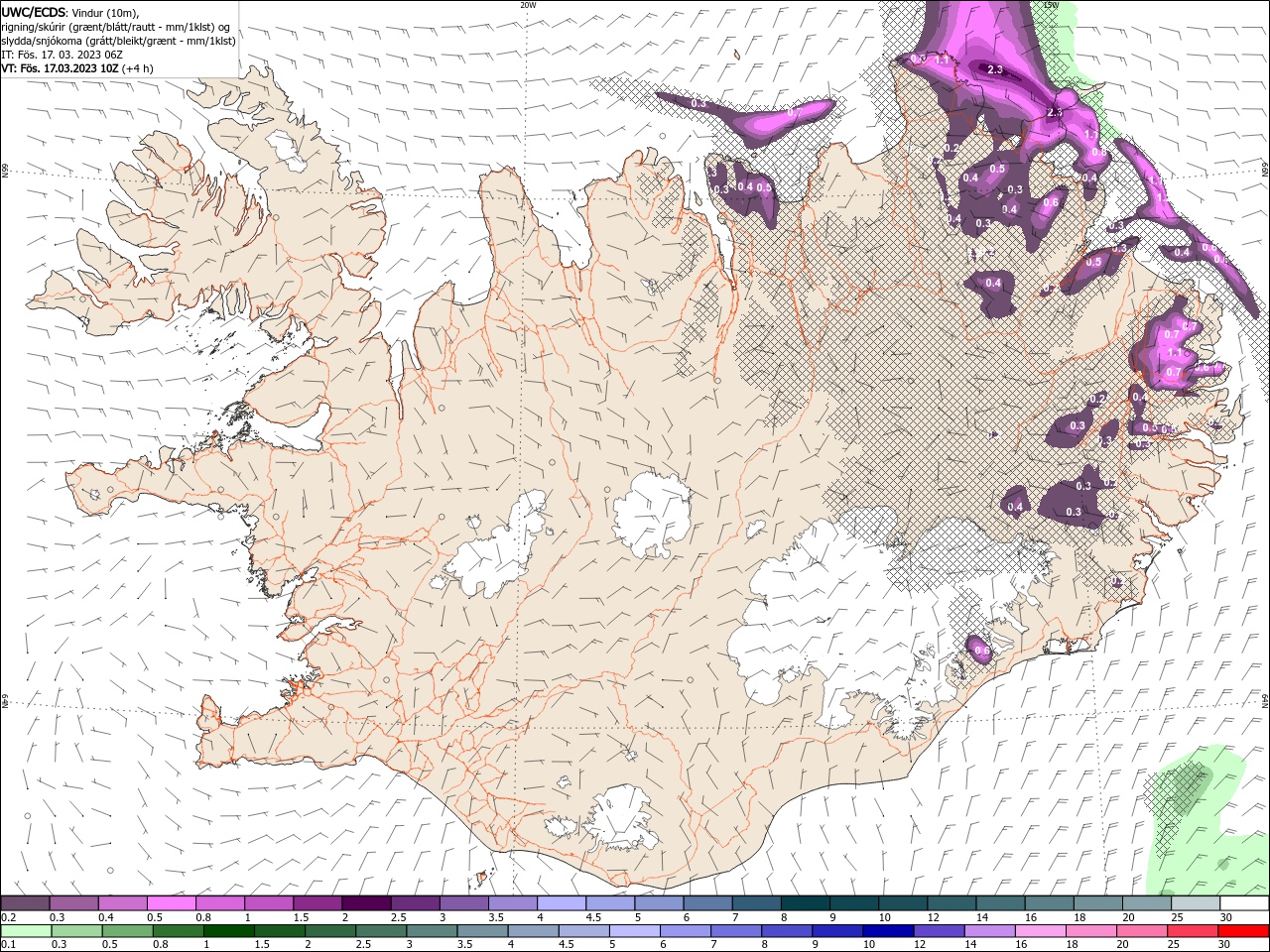Click the rigning/skúrir legend description line
This screenshot has height=952, width=1270.
pos(116,27)
